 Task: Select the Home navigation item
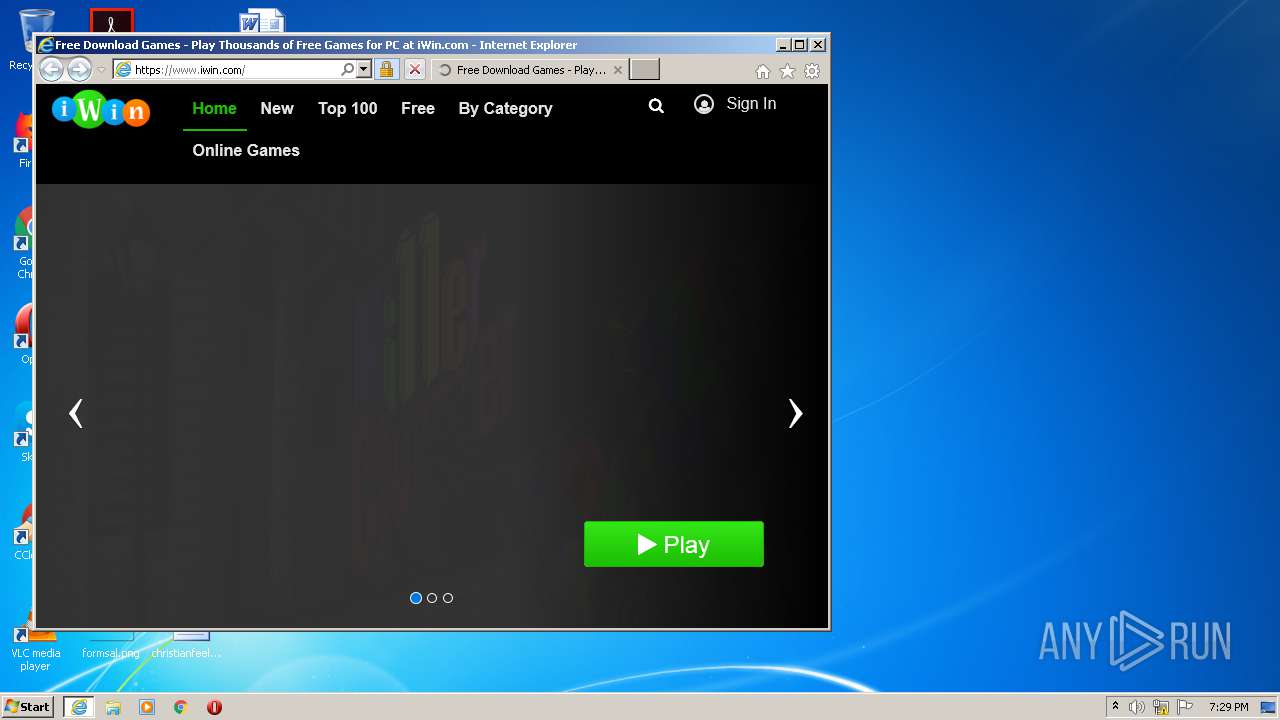pos(214,108)
